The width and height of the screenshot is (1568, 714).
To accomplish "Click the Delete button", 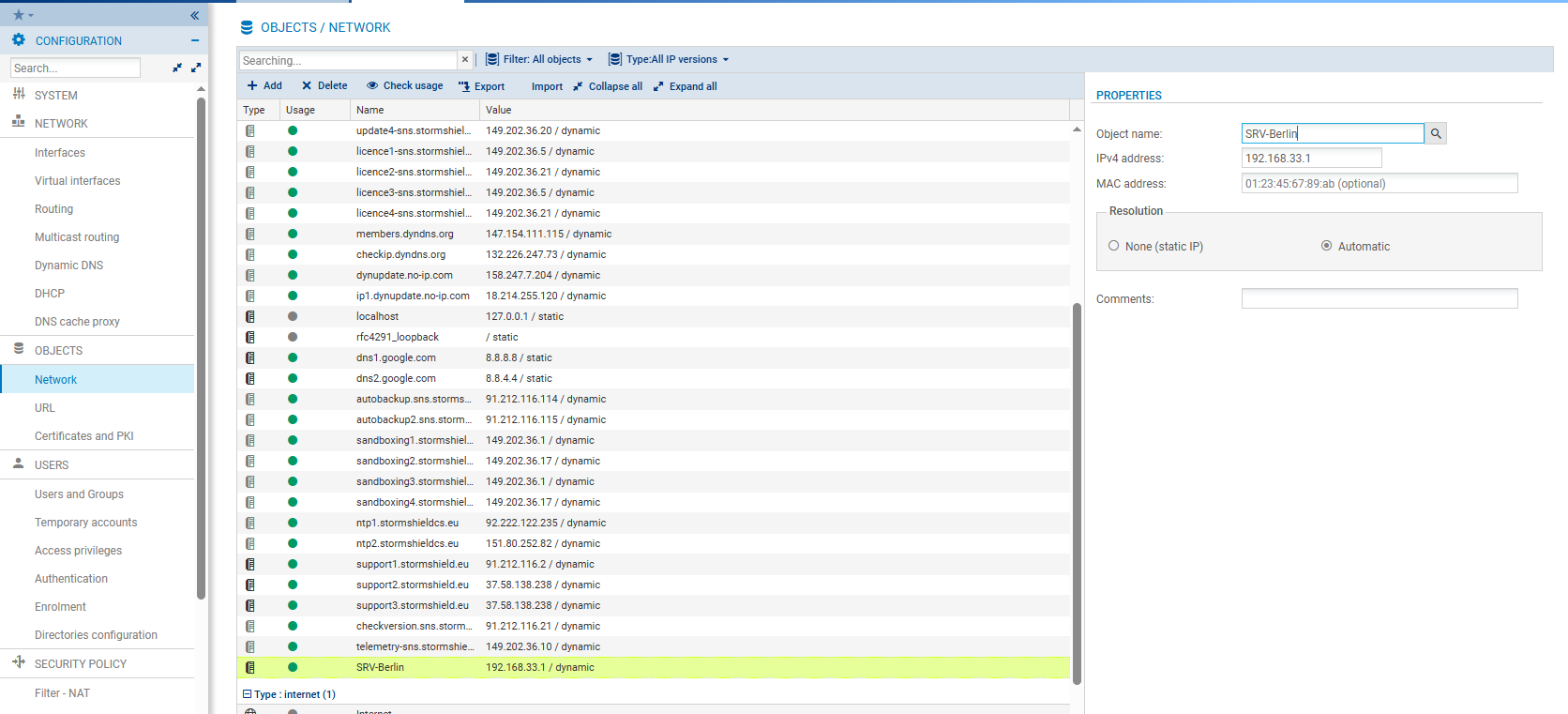I will (x=324, y=85).
